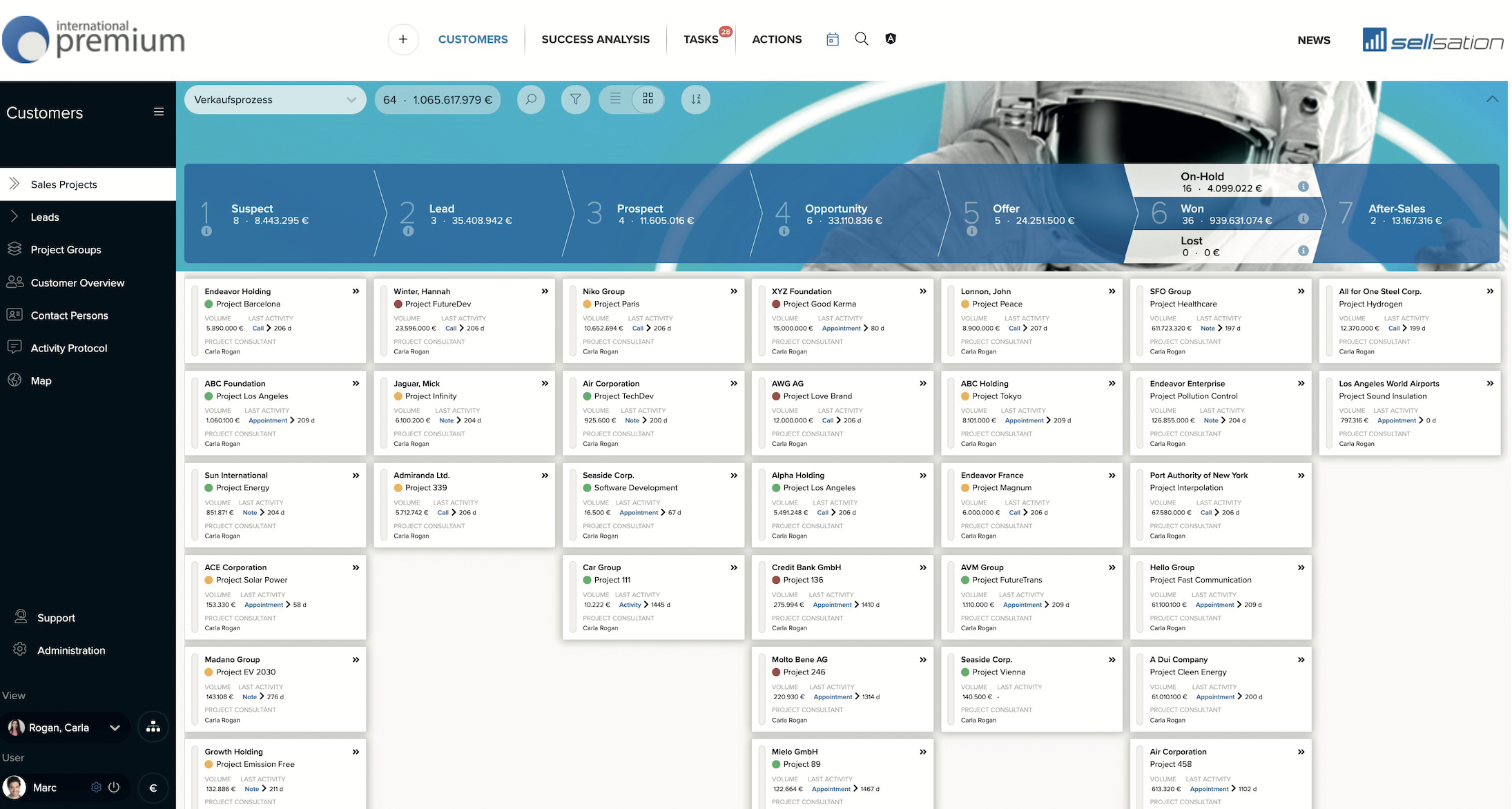Click the organization hierarchy icon next to Rogan, Carla
This screenshot has height=809, width=1512.
click(x=153, y=727)
